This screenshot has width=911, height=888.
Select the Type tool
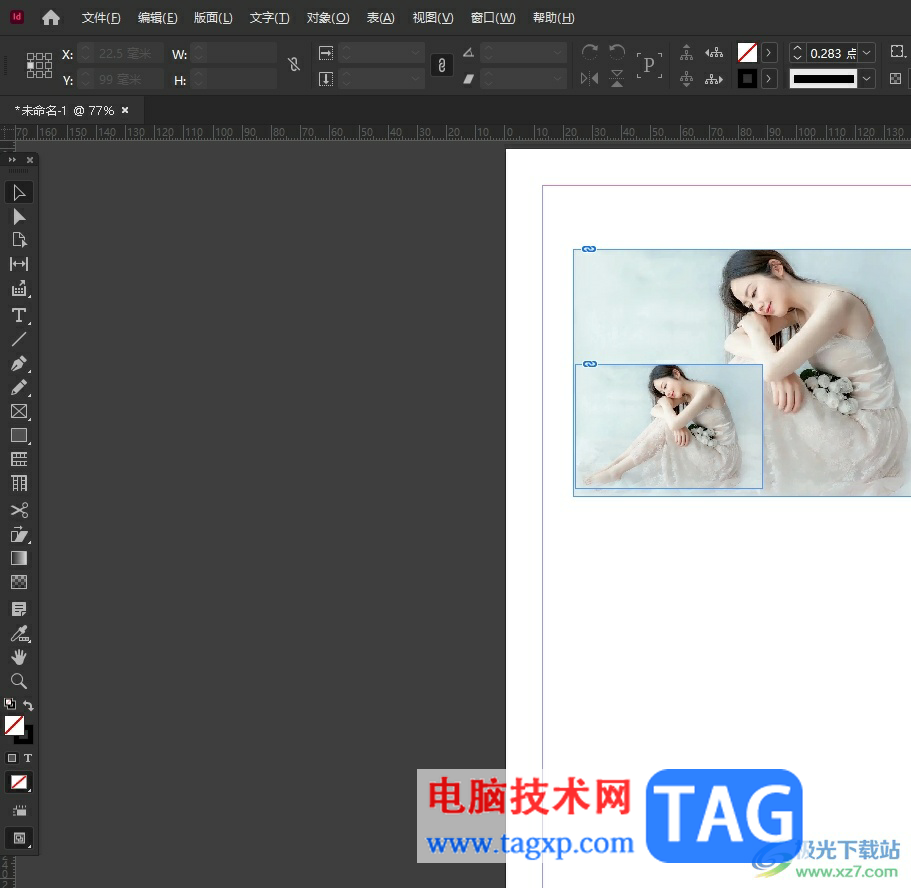[x=18, y=315]
